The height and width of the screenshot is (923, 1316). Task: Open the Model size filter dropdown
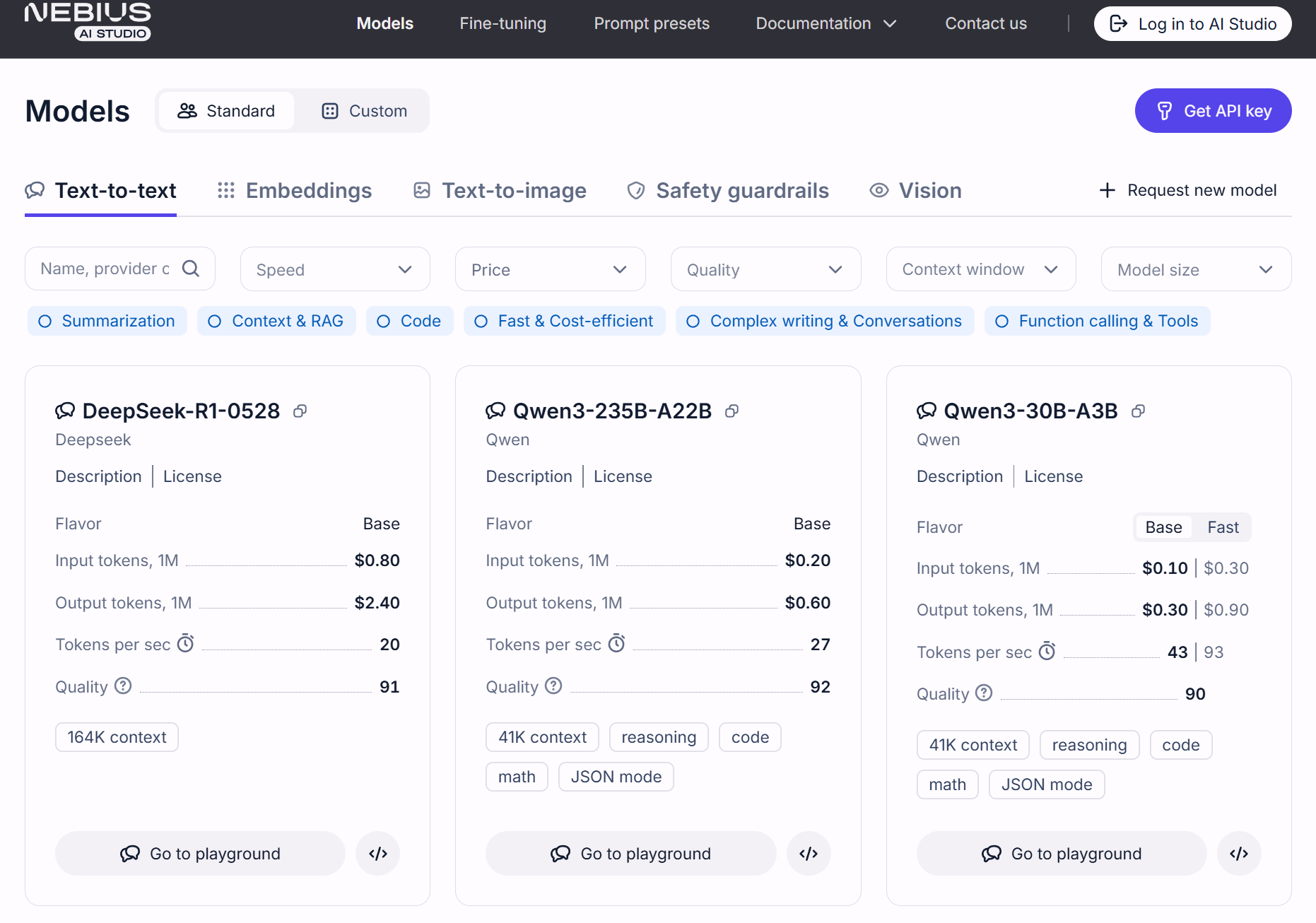coord(1197,269)
